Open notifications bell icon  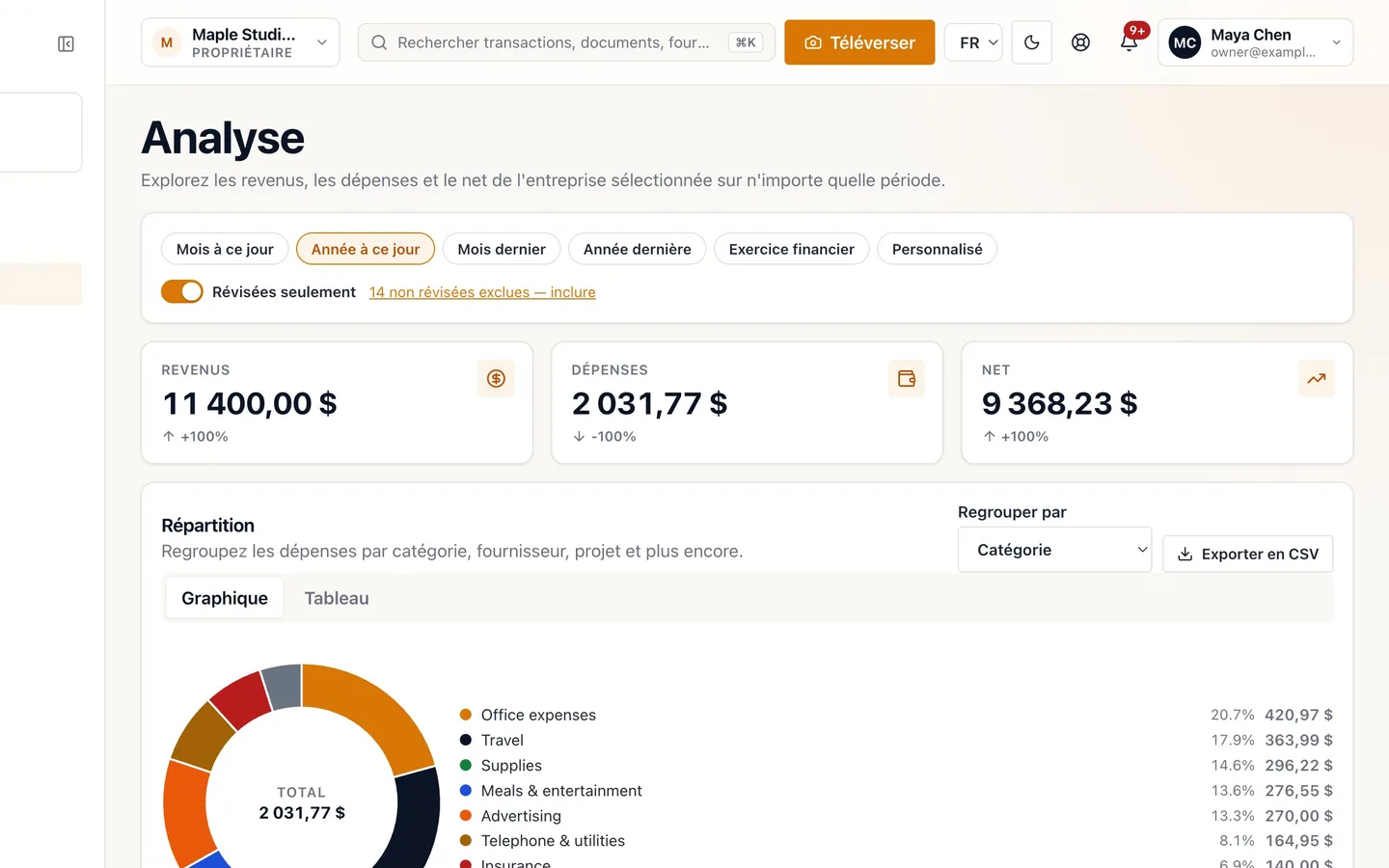tap(1129, 42)
